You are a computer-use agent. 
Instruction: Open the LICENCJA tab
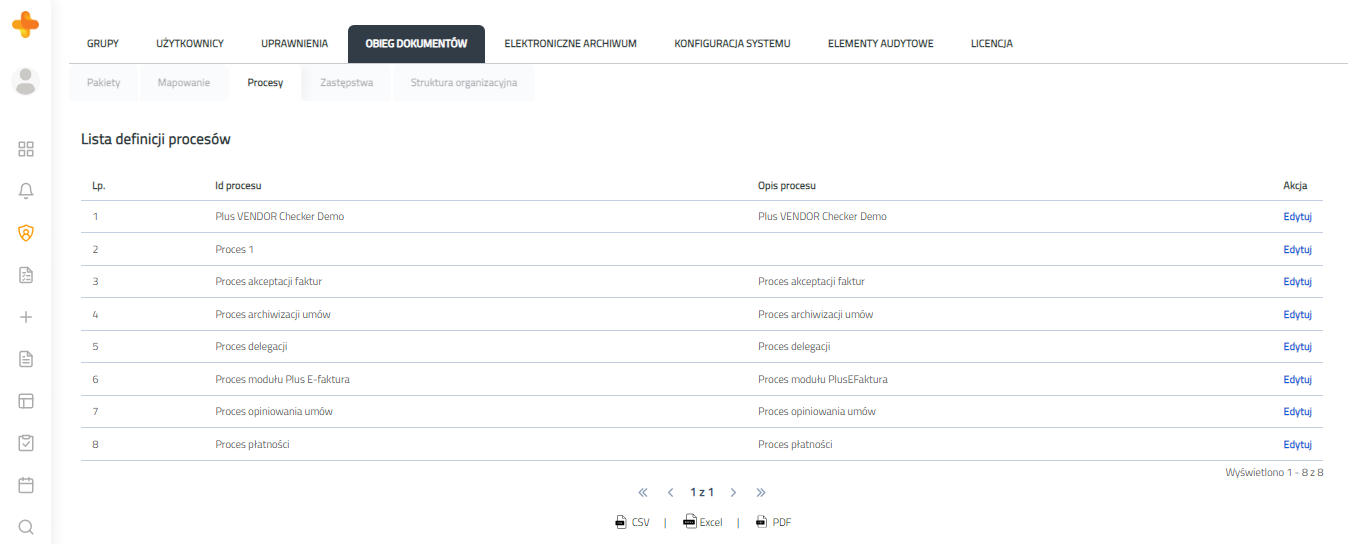(992, 44)
